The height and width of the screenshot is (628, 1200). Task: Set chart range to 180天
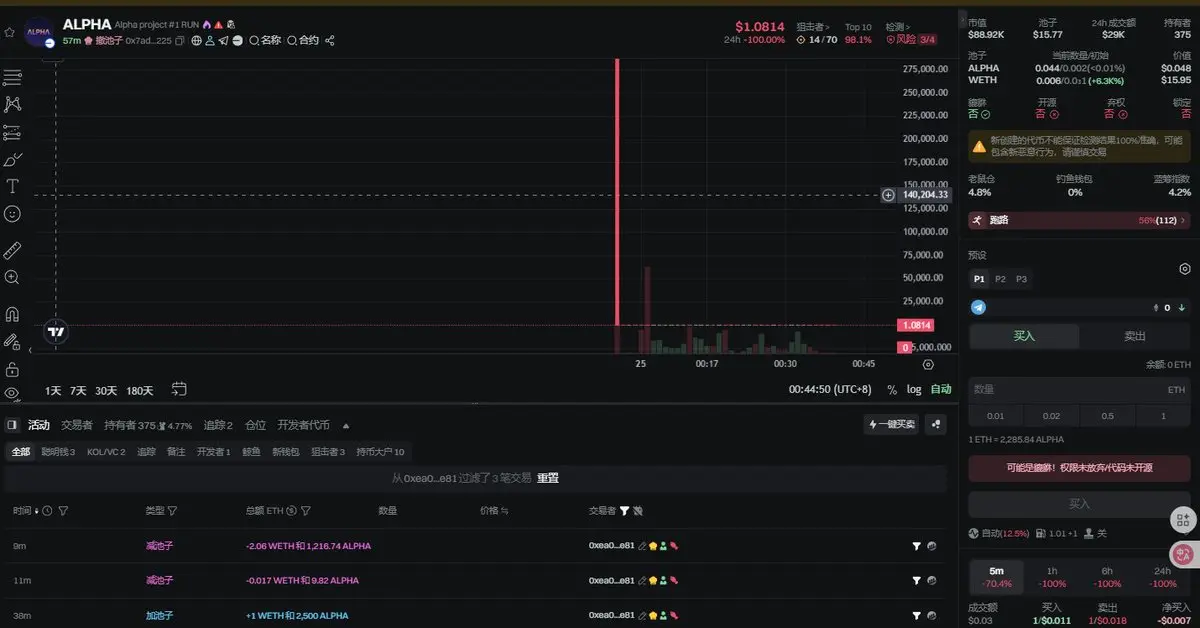click(x=140, y=390)
